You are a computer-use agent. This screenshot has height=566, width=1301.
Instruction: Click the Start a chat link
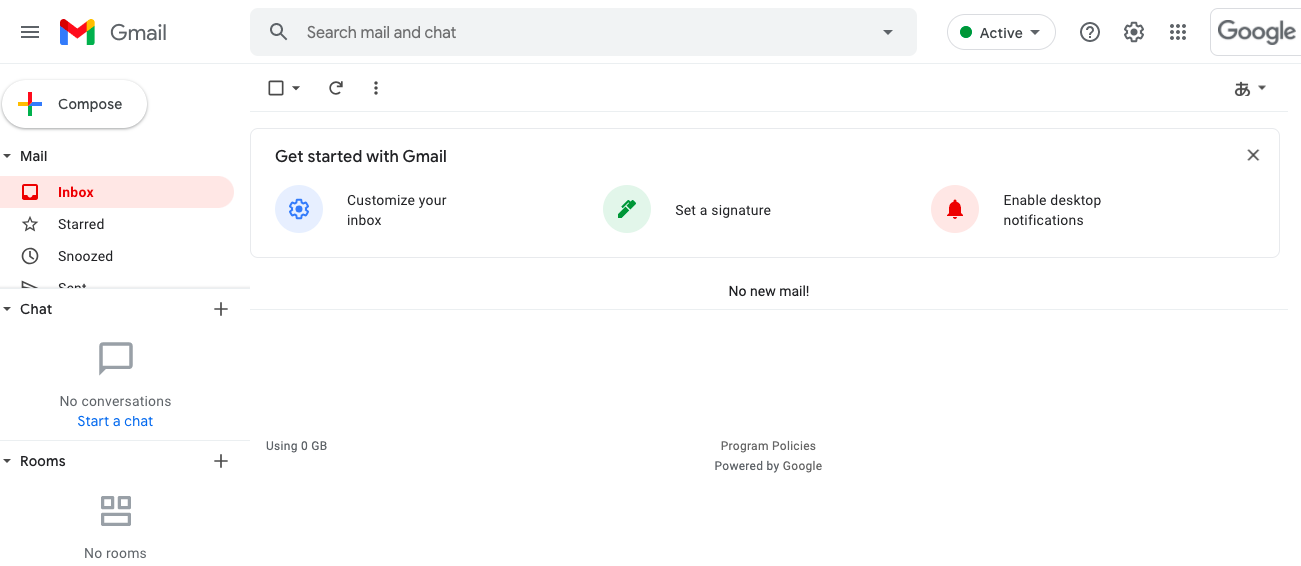[x=115, y=421]
